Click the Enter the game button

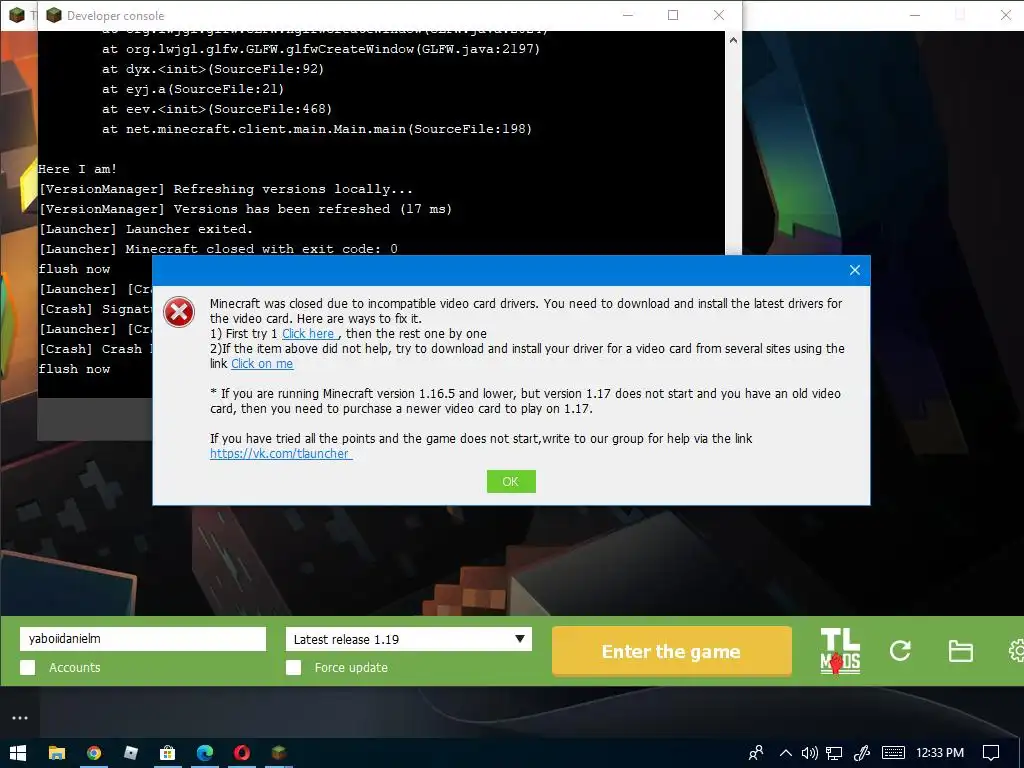[x=671, y=651]
